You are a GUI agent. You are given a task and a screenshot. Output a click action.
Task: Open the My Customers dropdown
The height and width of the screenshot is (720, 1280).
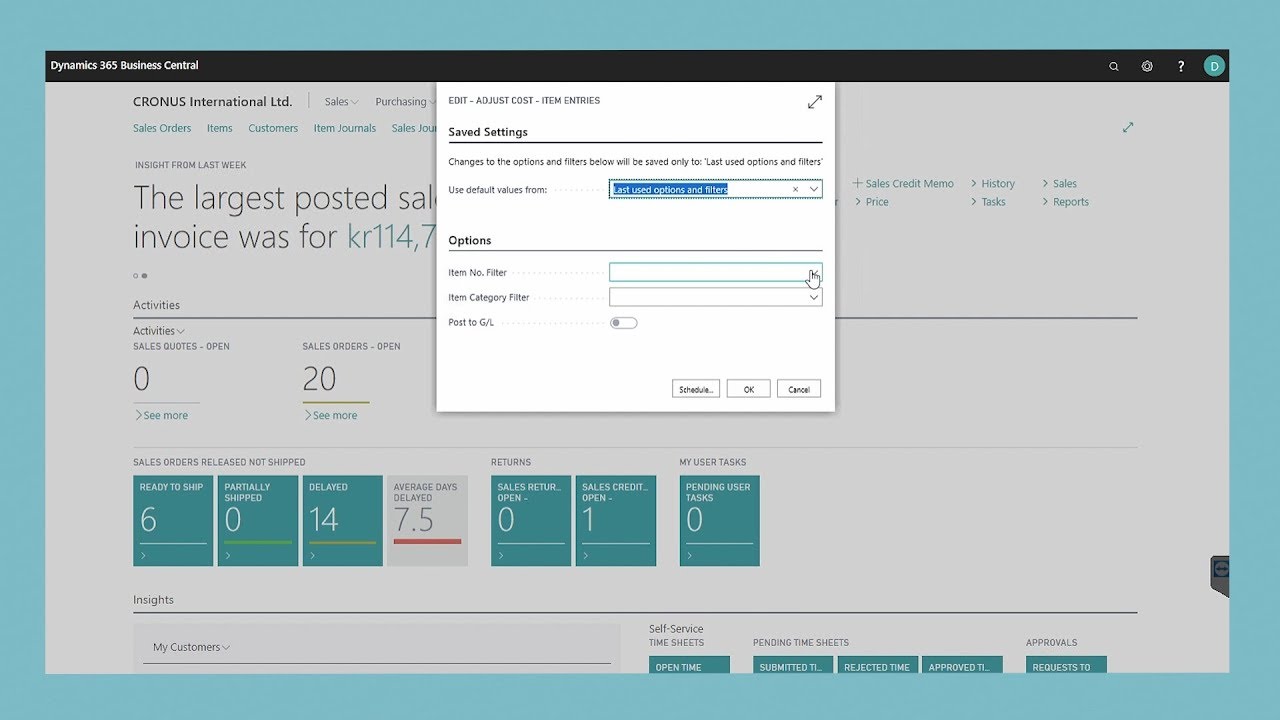191,647
